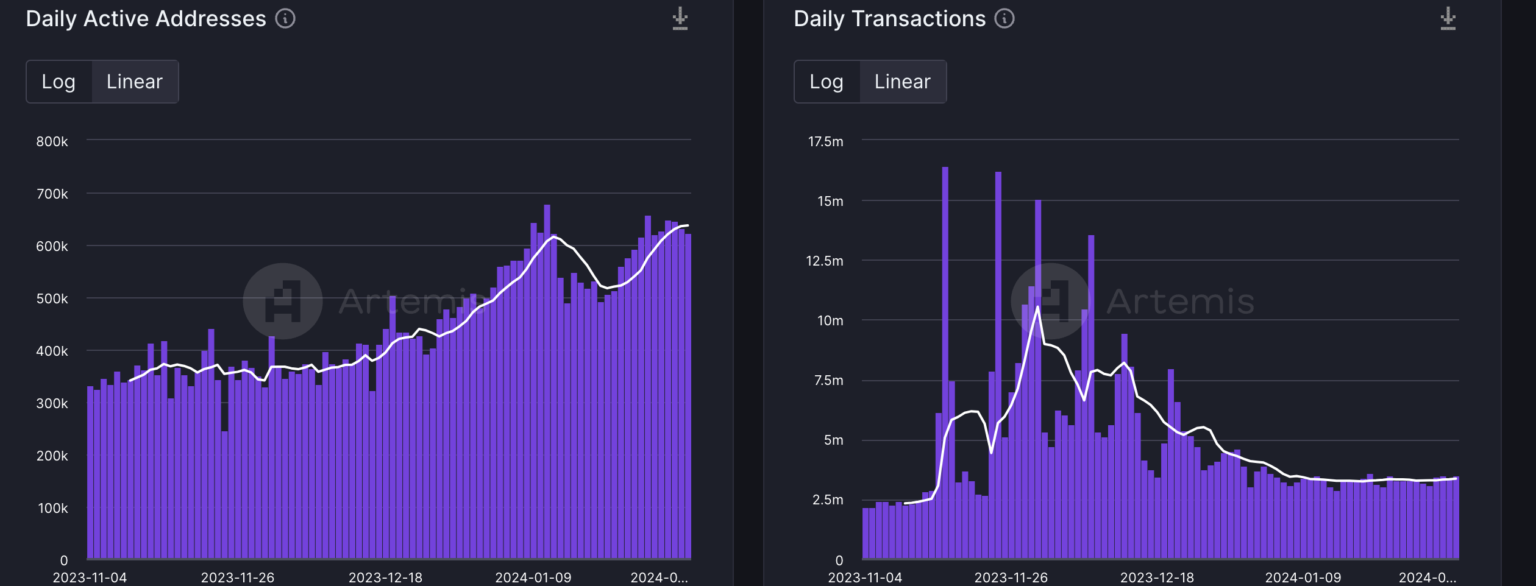Click the 17.5m y-axis label
This screenshot has width=1536, height=586.
[824, 141]
